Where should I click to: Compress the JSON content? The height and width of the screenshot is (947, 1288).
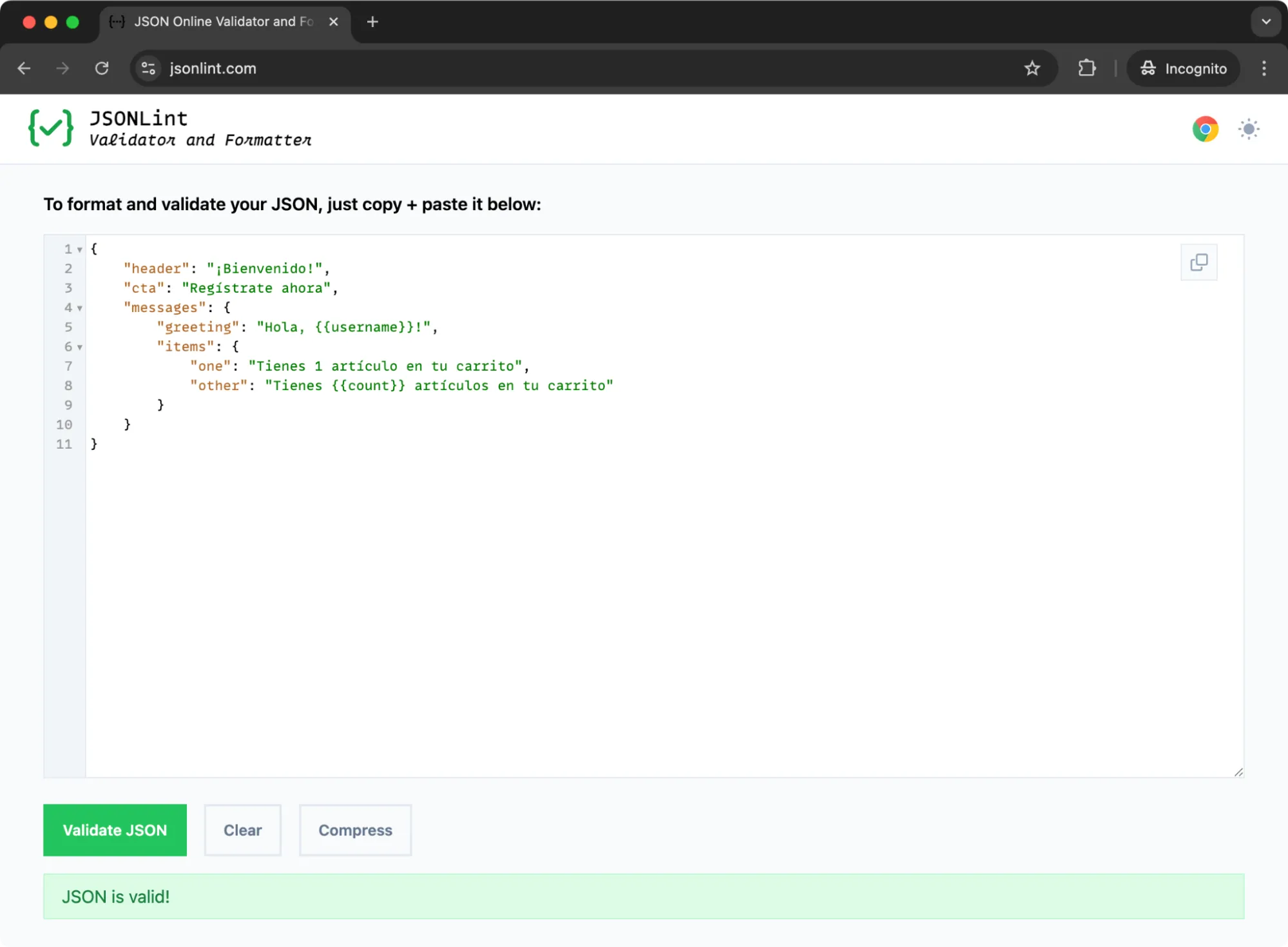[x=354, y=830]
